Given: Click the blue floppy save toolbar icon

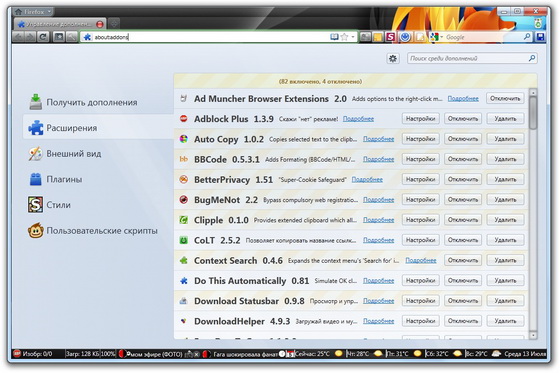Looking at the screenshot, I should pos(540,37).
